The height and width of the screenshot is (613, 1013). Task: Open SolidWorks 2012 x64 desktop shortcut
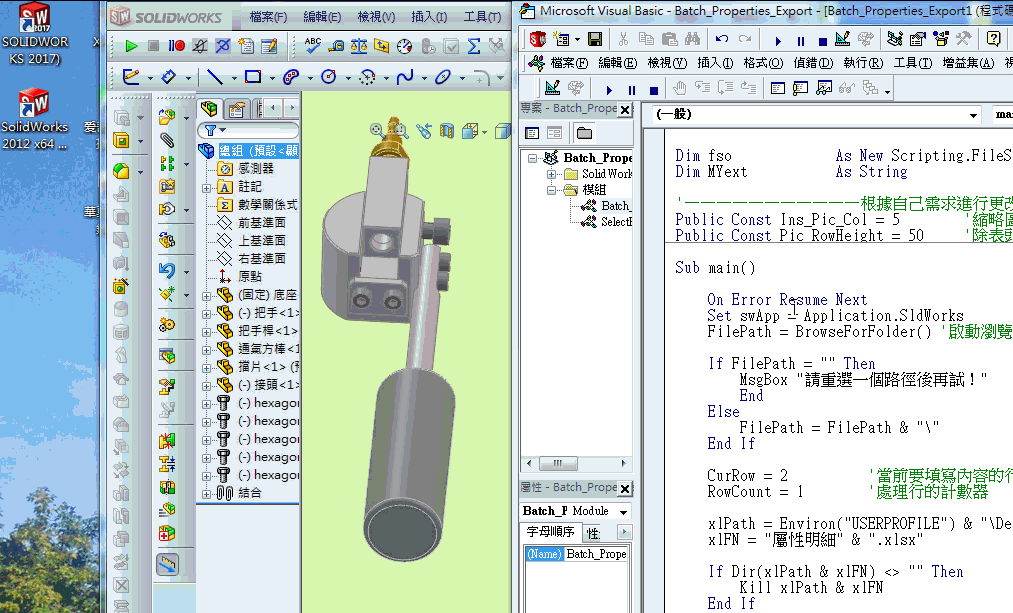[x=34, y=119]
